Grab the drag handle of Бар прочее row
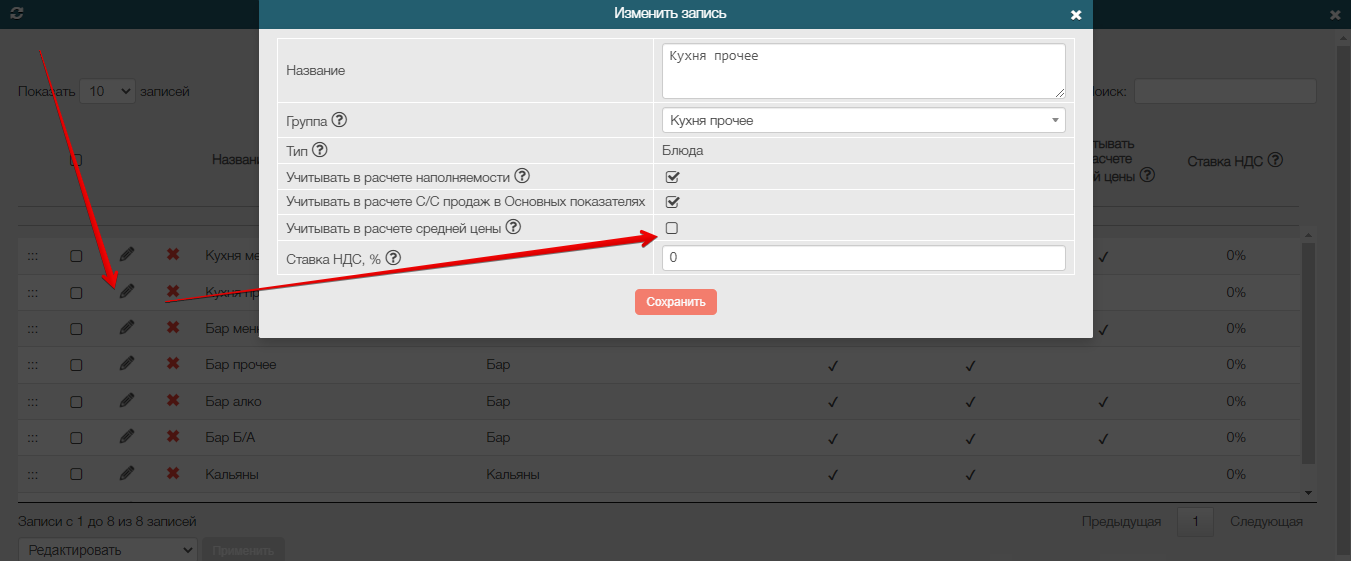This screenshot has width=1351, height=561. pos(33,365)
